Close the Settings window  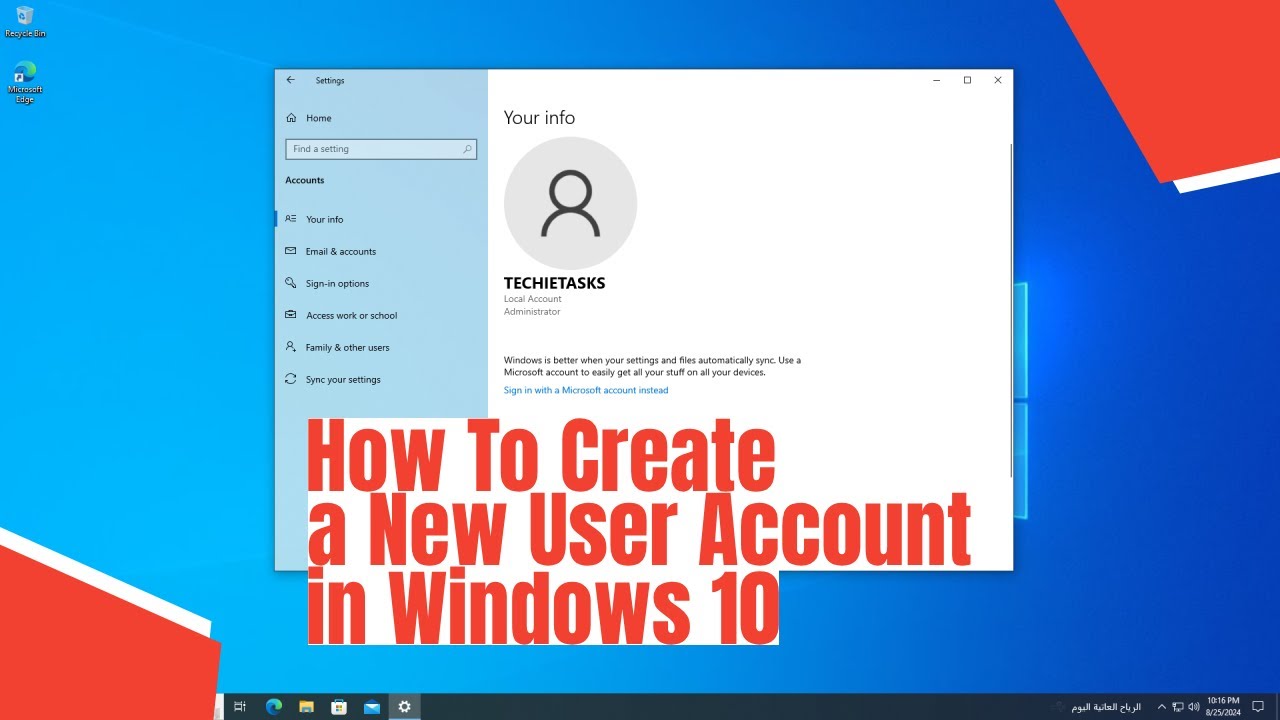pos(998,80)
